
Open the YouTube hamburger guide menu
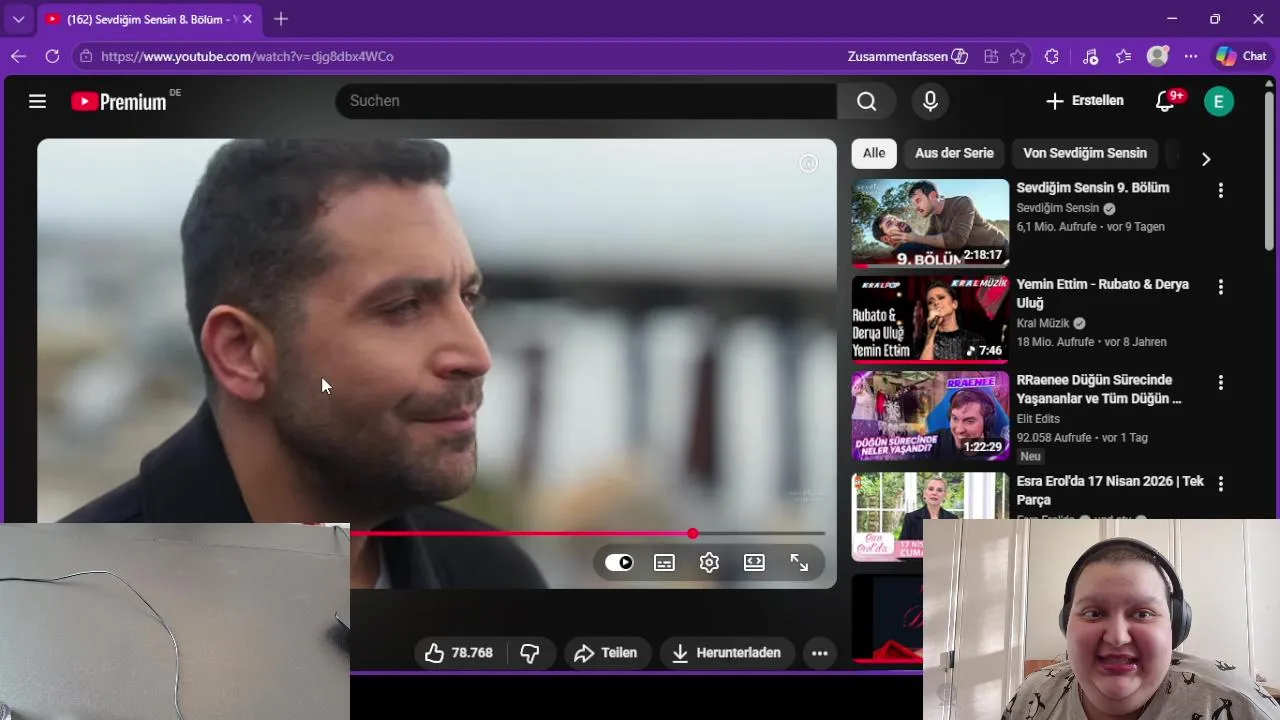coord(38,101)
